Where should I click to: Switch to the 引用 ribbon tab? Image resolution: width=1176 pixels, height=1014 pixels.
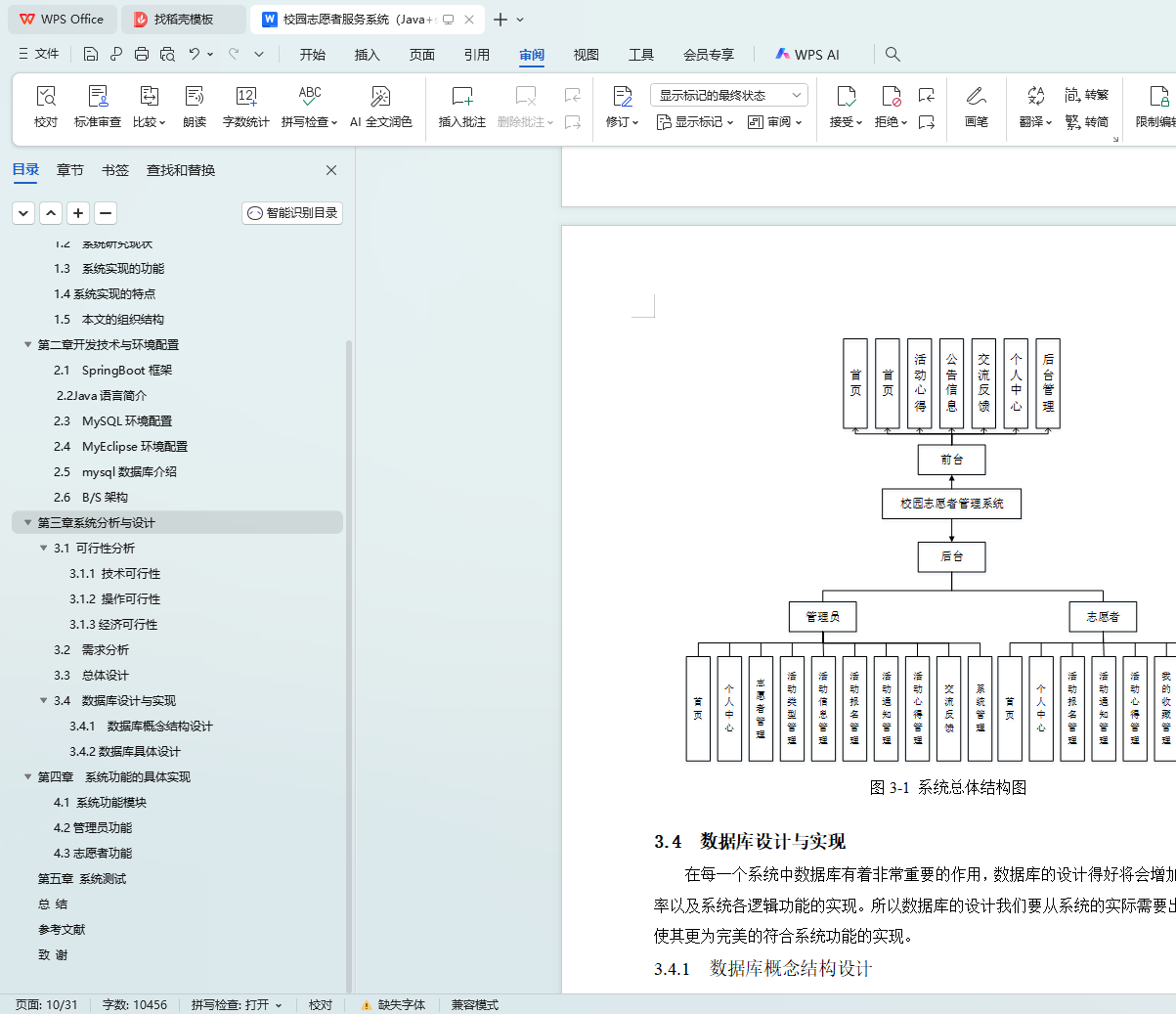click(477, 55)
